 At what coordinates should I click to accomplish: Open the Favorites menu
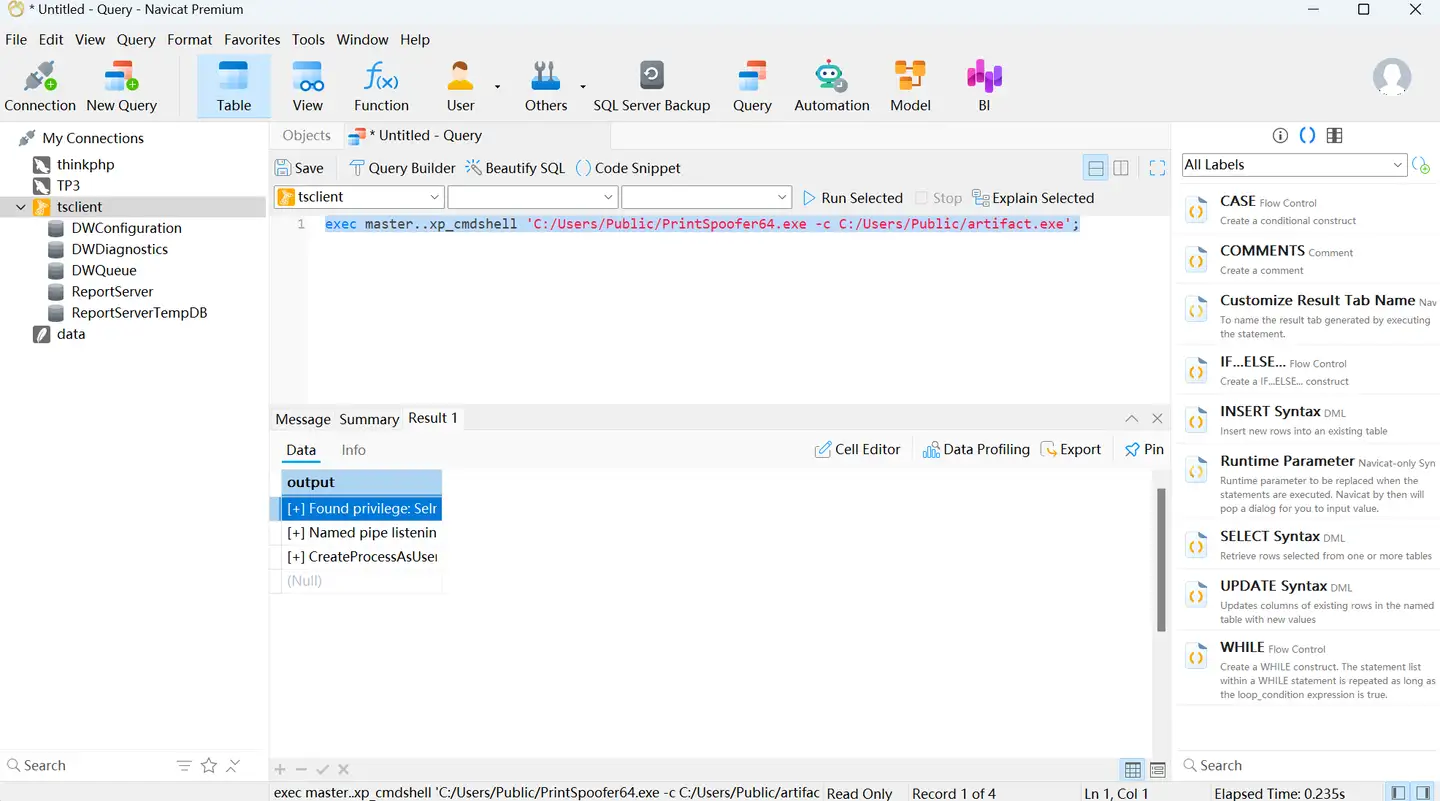coord(252,40)
